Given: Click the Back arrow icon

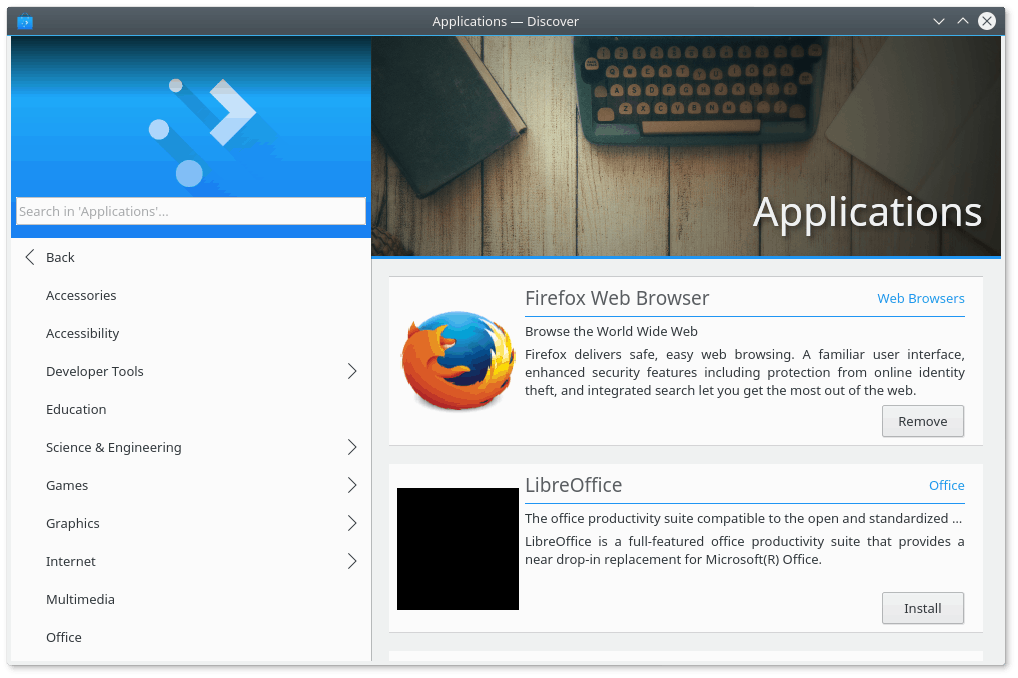Looking at the screenshot, I should point(30,257).
